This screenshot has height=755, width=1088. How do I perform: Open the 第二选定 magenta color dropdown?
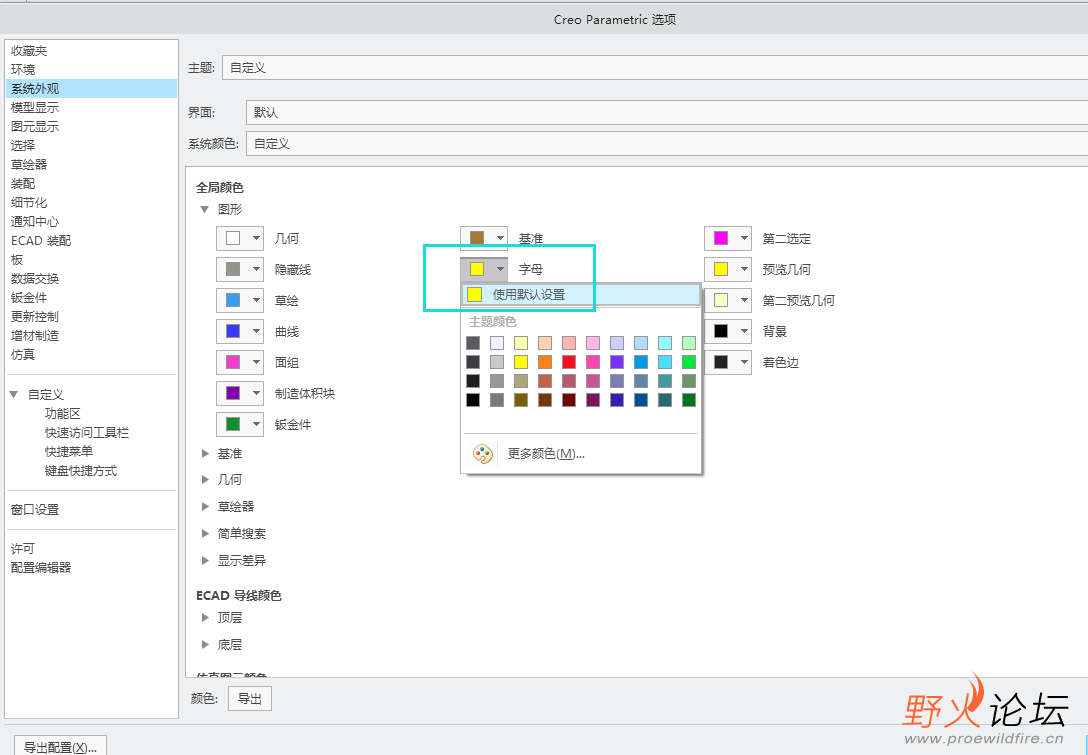point(728,239)
